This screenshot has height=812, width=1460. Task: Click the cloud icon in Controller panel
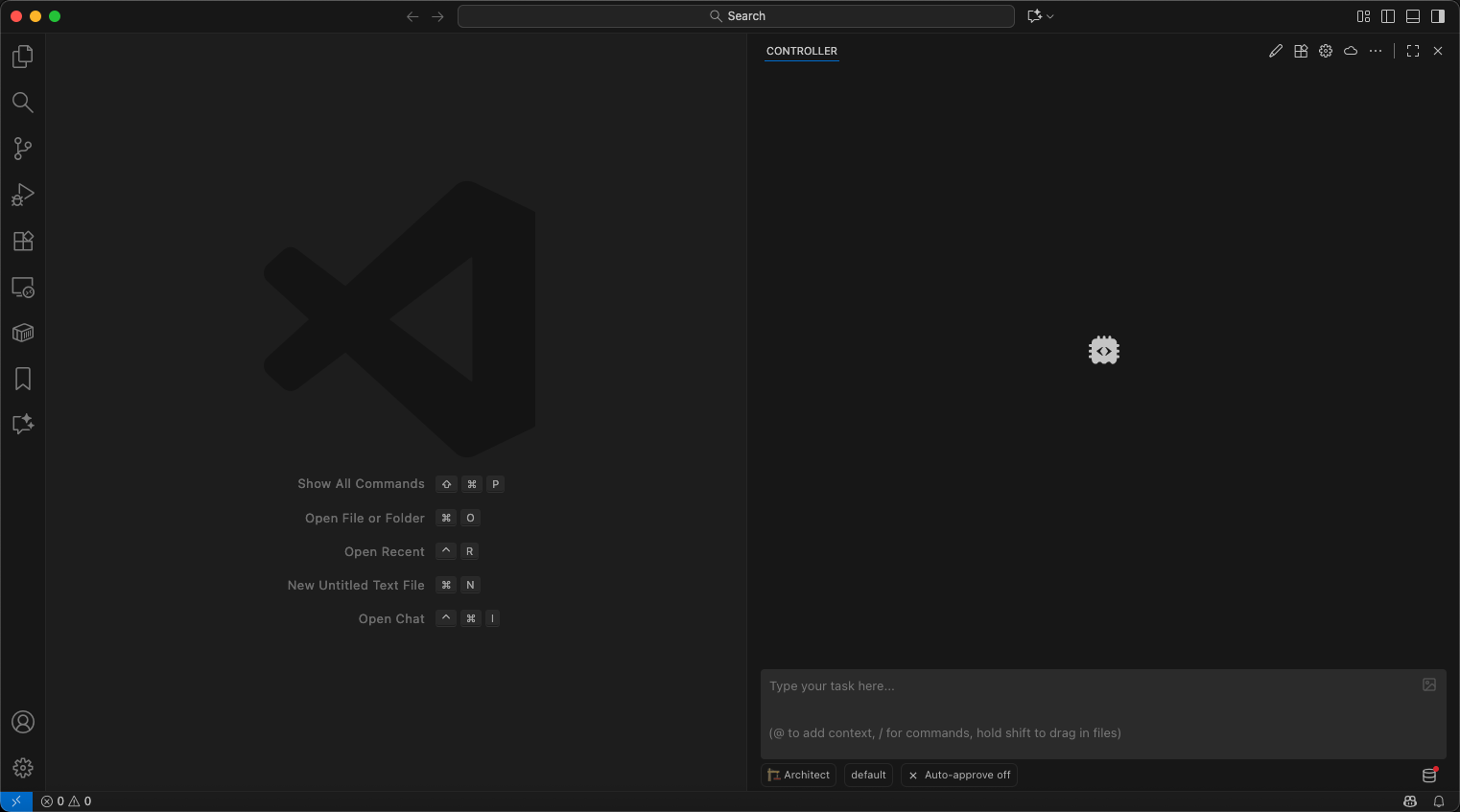(x=1351, y=51)
